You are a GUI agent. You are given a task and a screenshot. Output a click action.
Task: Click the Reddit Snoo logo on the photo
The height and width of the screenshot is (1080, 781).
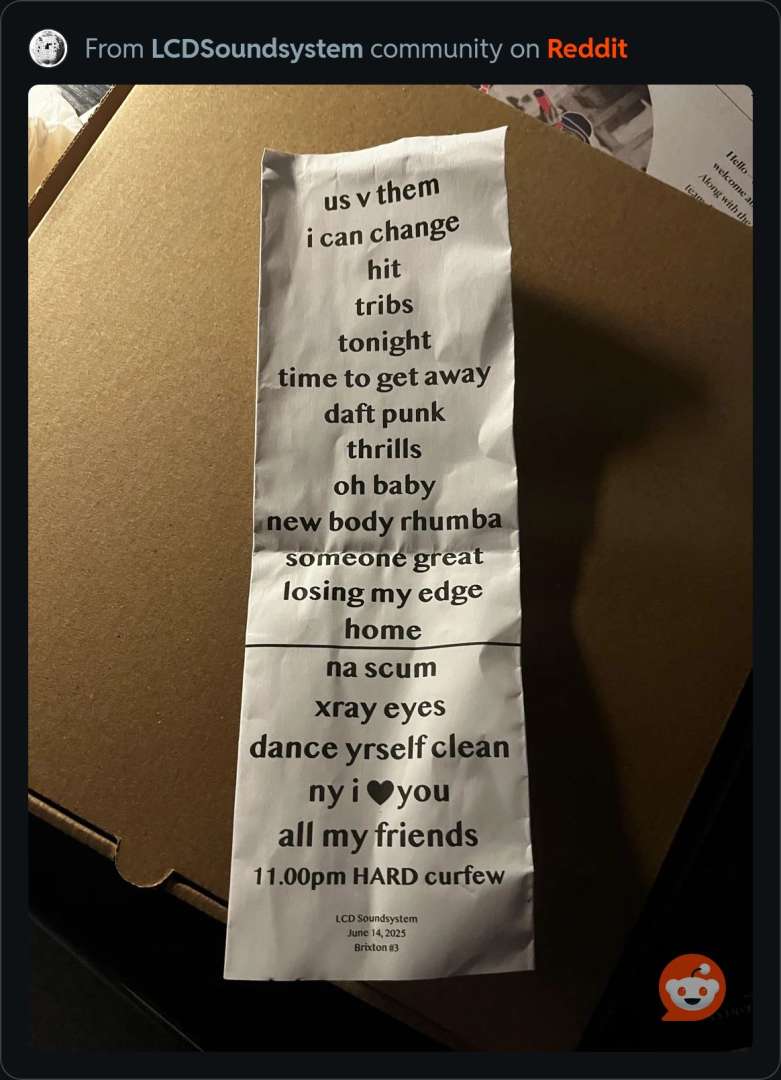[x=692, y=987]
